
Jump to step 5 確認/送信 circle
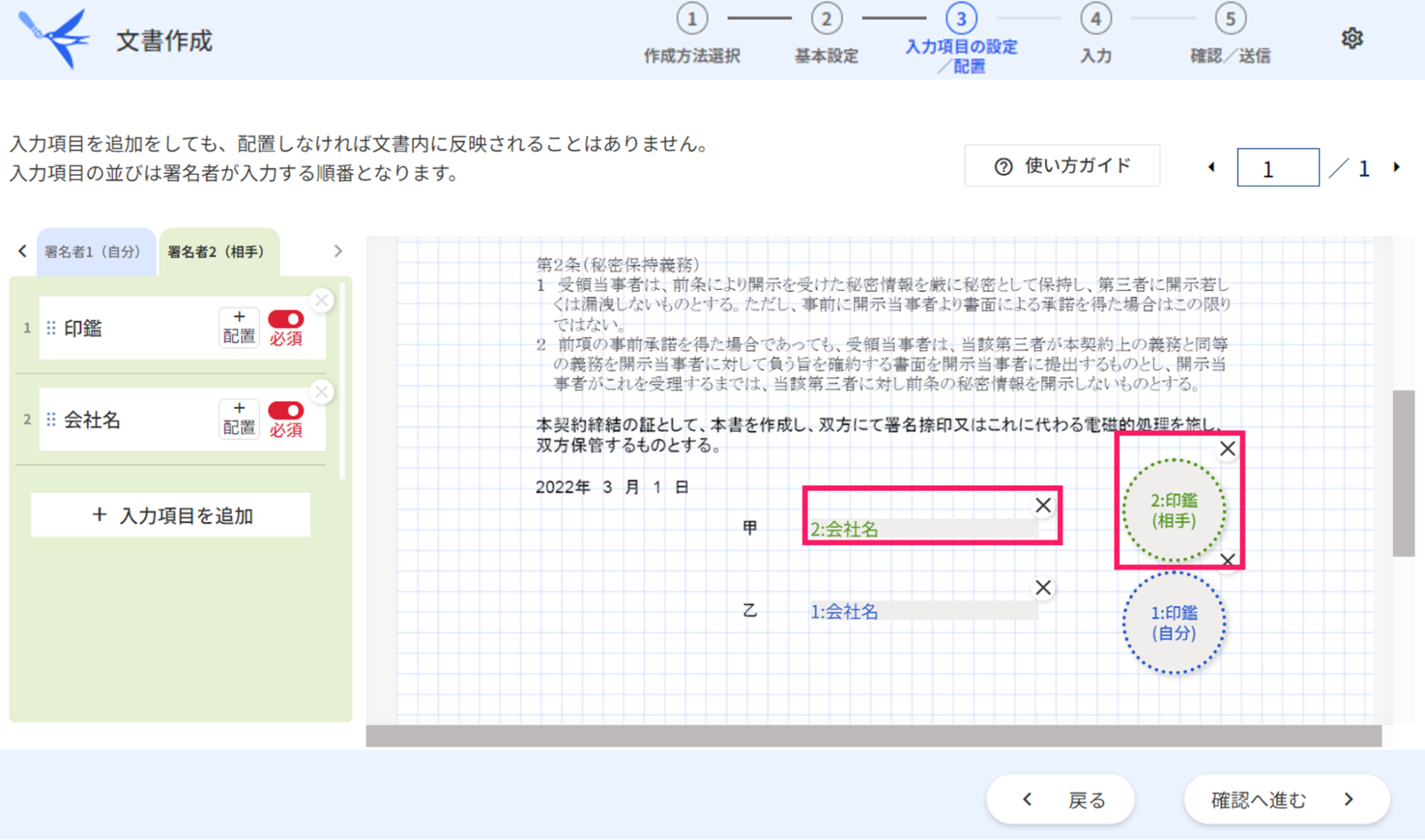1230,19
